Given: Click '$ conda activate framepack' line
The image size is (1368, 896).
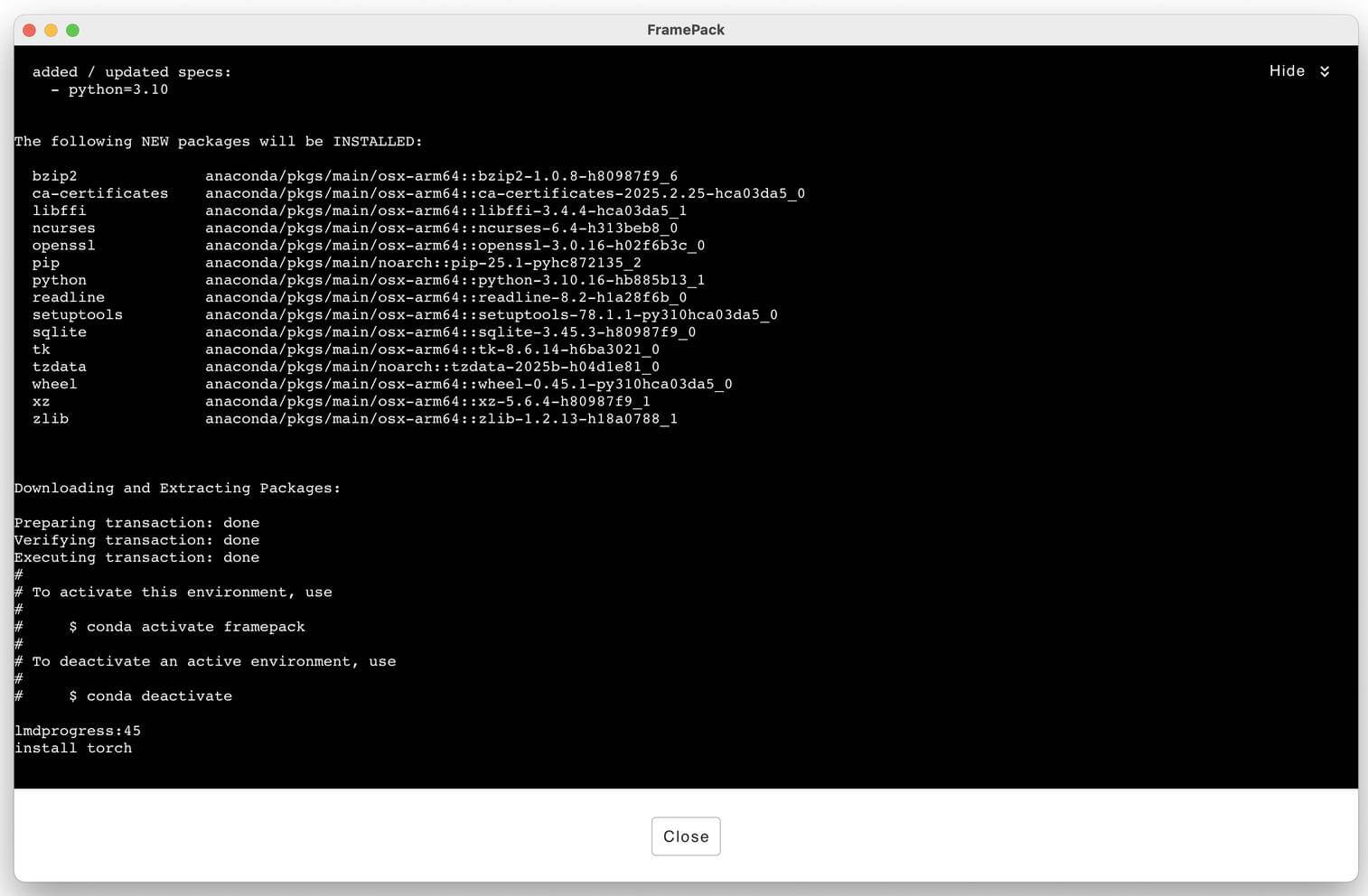Looking at the screenshot, I should pyautogui.click(x=187, y=627).
